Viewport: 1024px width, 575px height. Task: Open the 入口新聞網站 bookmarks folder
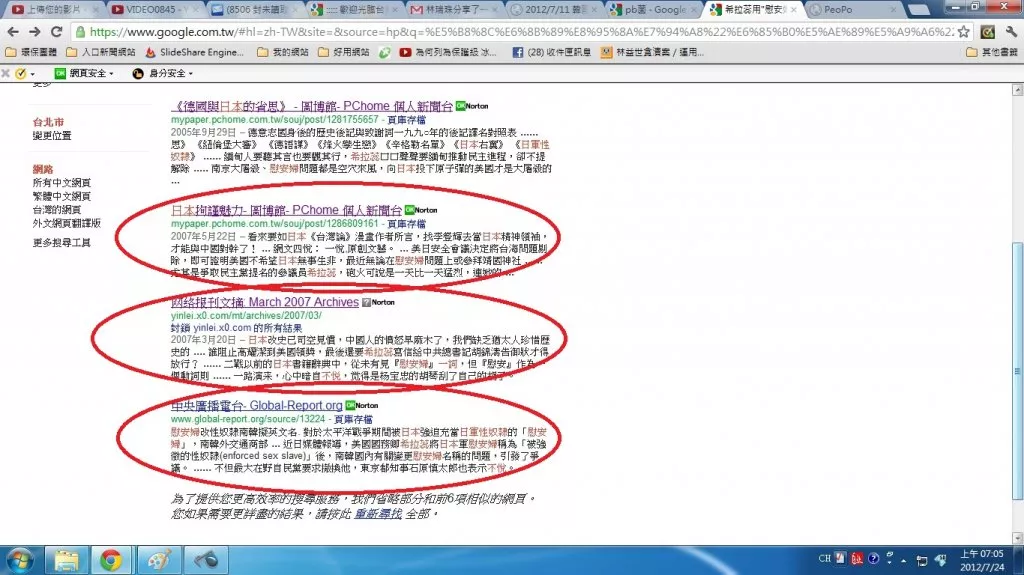pos(101,52)
